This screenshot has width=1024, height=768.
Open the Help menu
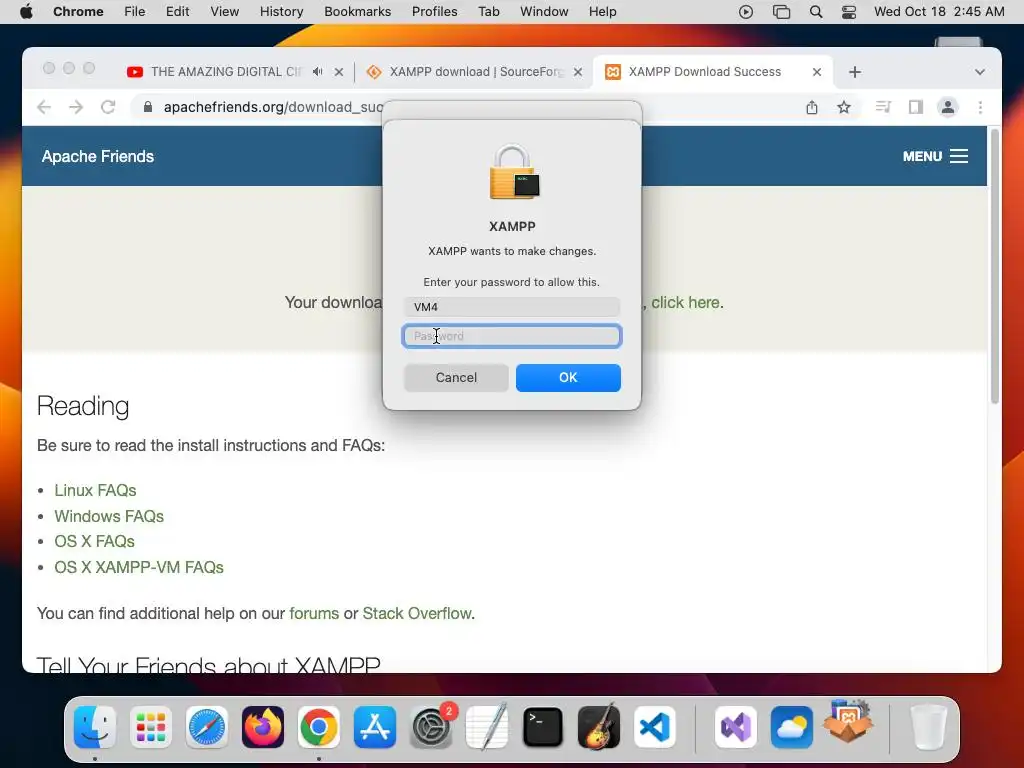point(602,12)
